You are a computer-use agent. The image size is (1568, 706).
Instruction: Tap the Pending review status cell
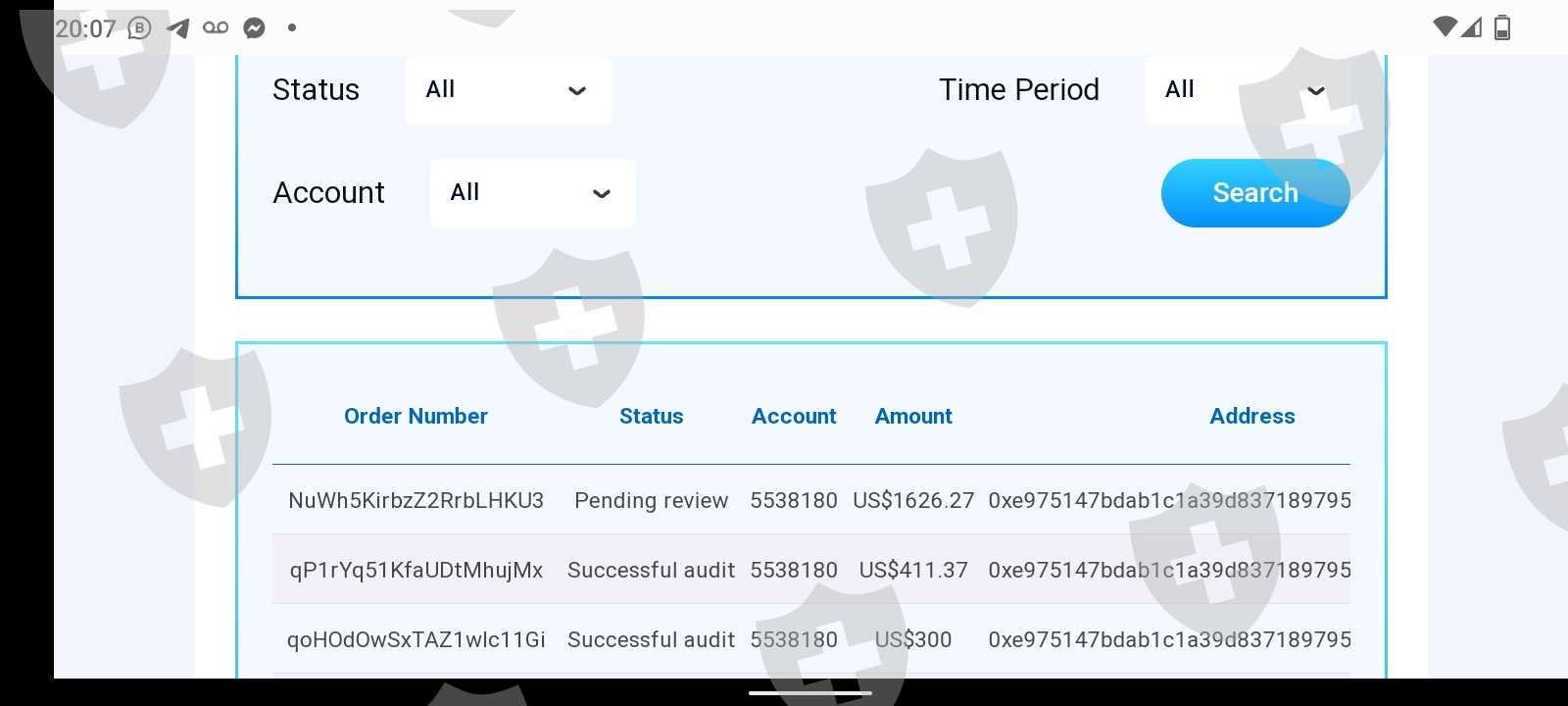[x=651, y=500]
